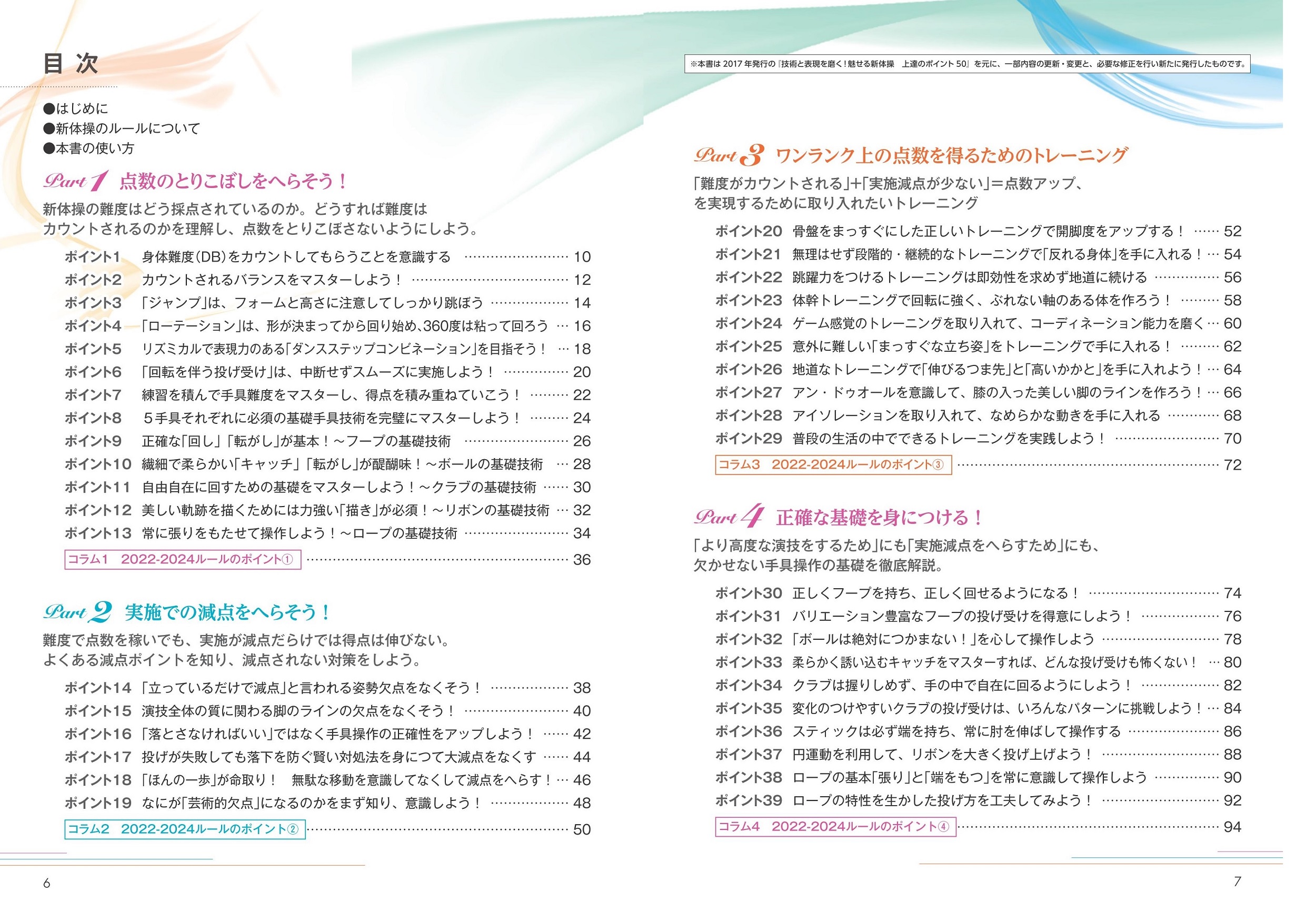1316x911 pixels.
Task: Open ポイント10 ボールの基礎技術 entry
Action: pos(327,464)
